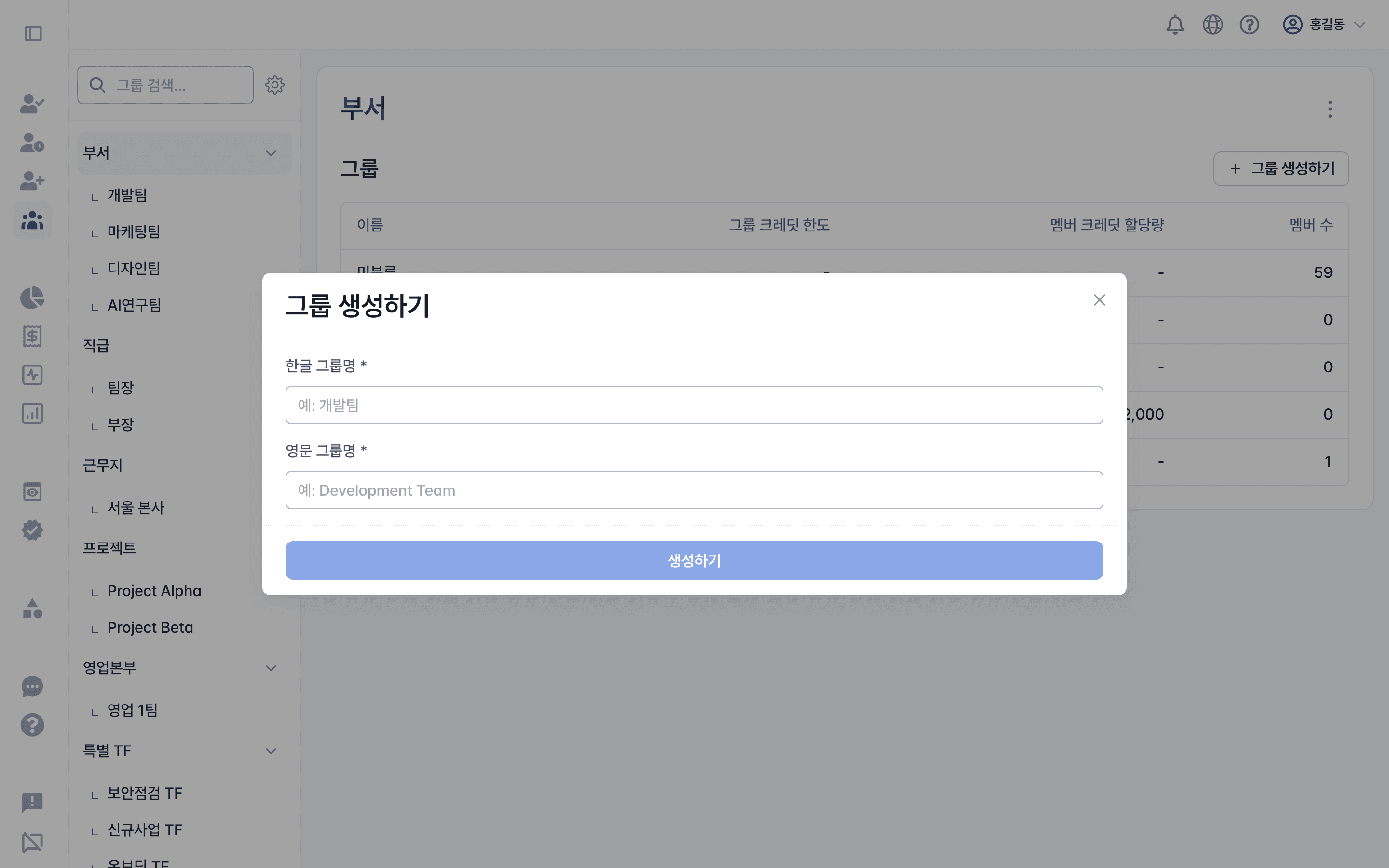Open the analytics bar chart icon
Image resolution: width=1389 pixels, height=868 pixels.
pyautogui.click(x=32, y=413)
